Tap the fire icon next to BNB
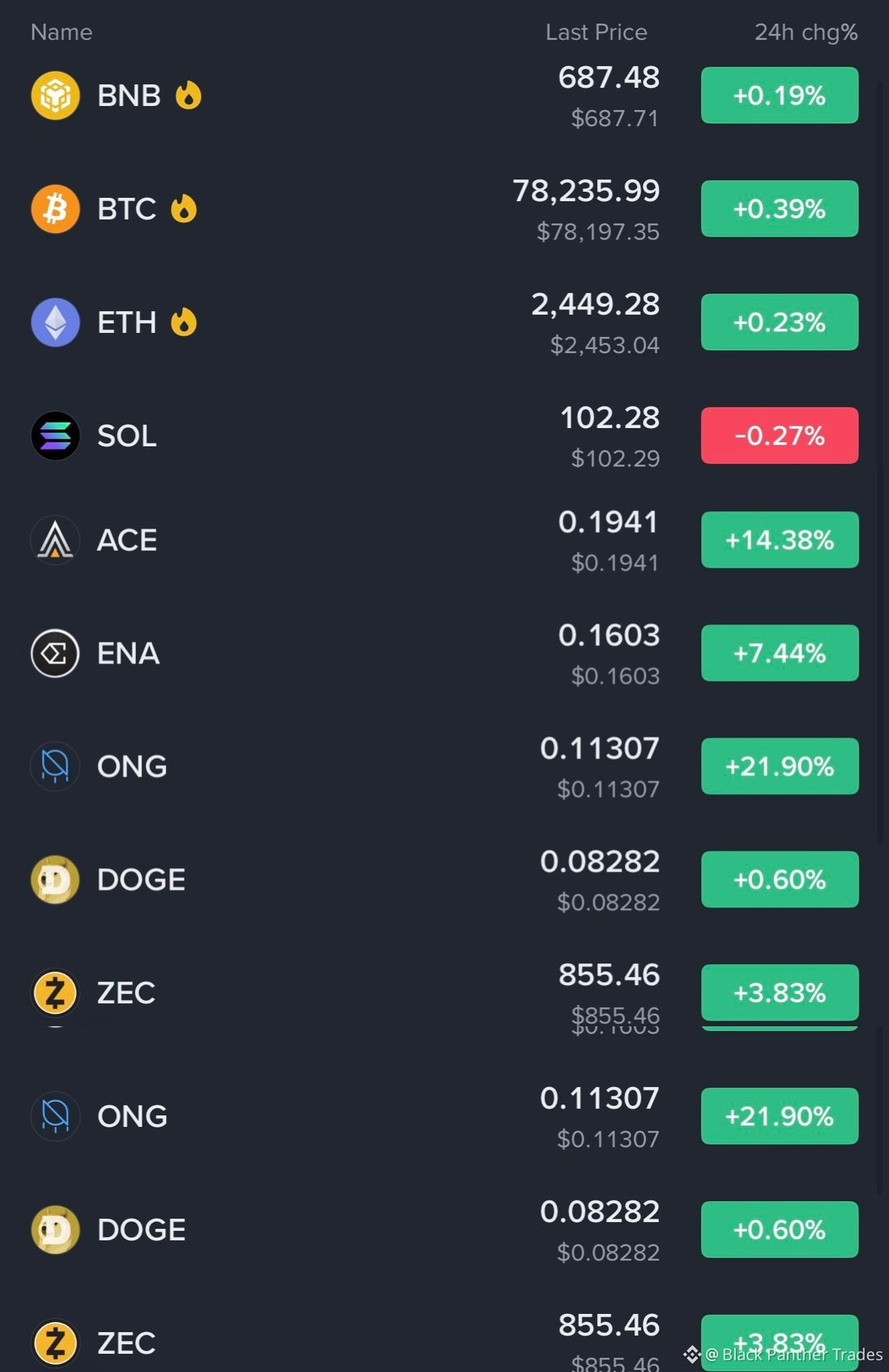Screen dimensions: 889x1372 tap(188, 95)
